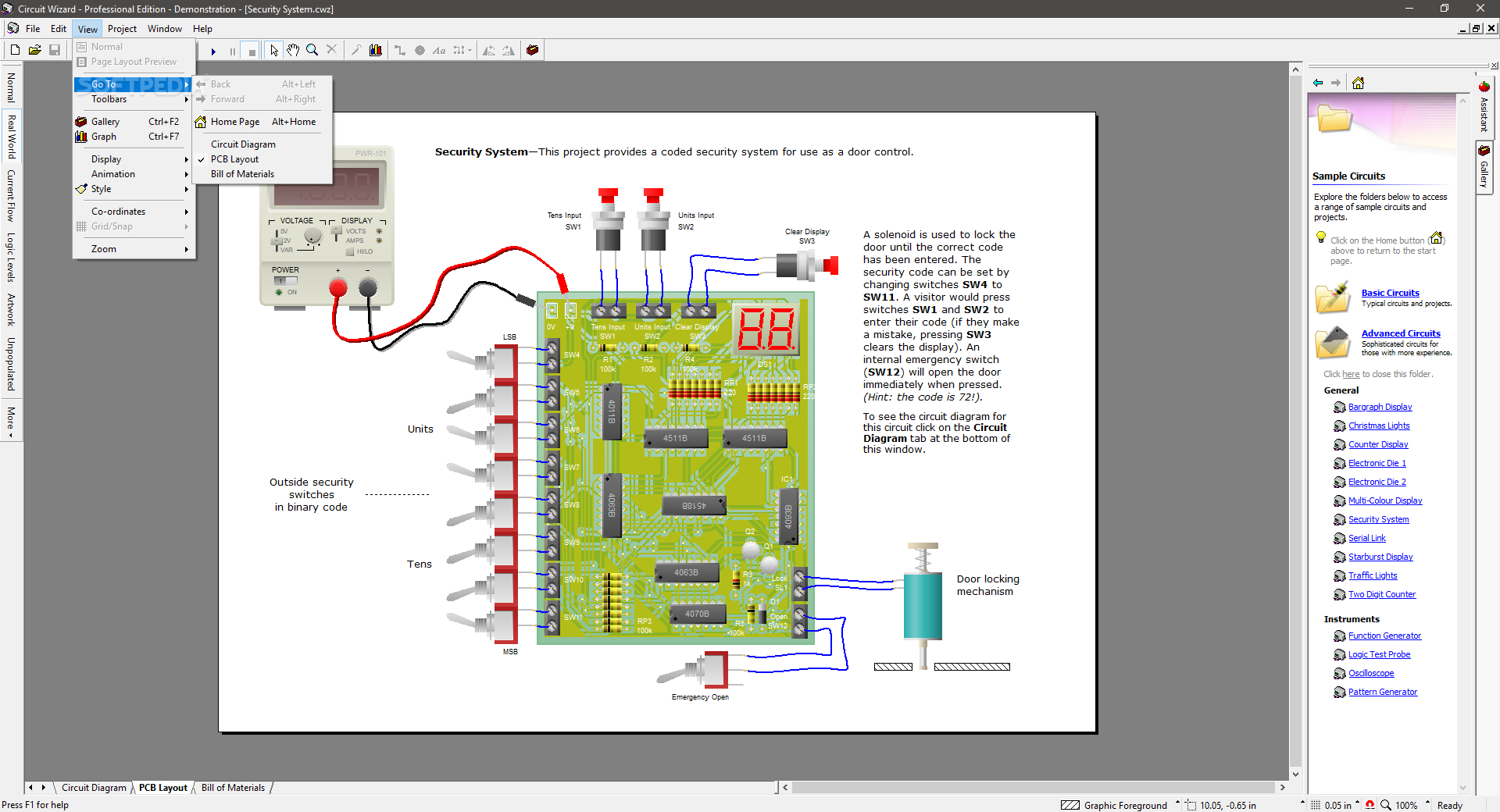
Task: Turn the power supply voltage knob
Action: pyautogui.click(x=312, y=237)
